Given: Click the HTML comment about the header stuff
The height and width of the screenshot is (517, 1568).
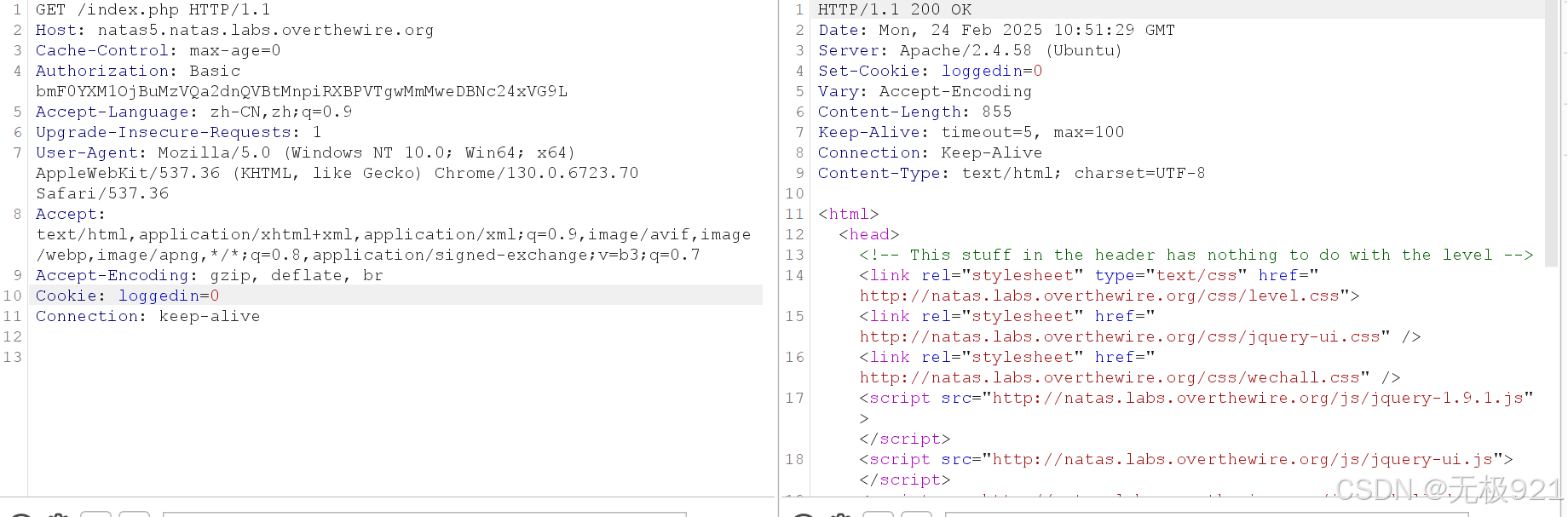Looking at the screenshot, I should (1196, 255).
